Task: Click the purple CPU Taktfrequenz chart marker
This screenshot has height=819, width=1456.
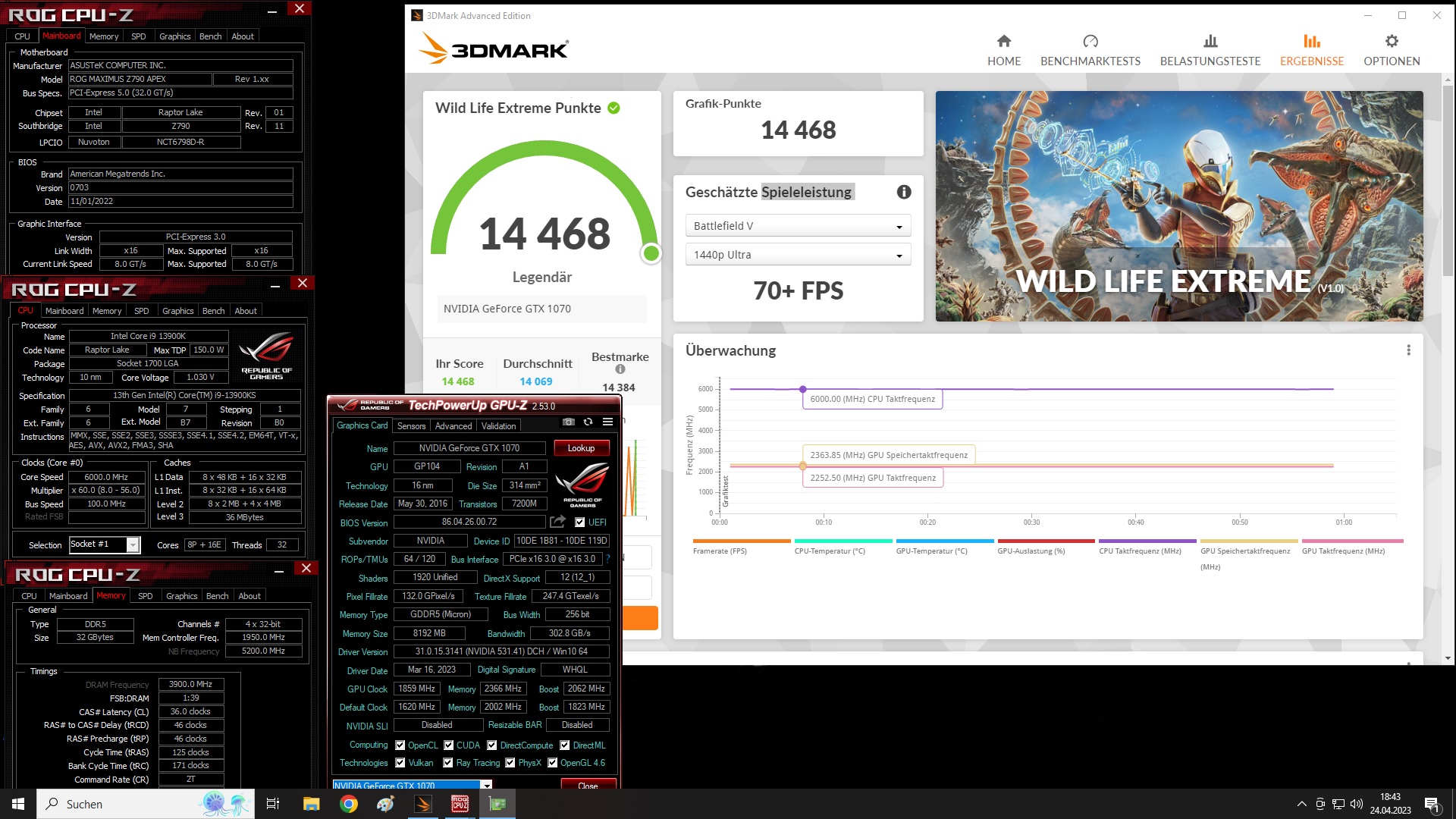Action: [802, 389]
